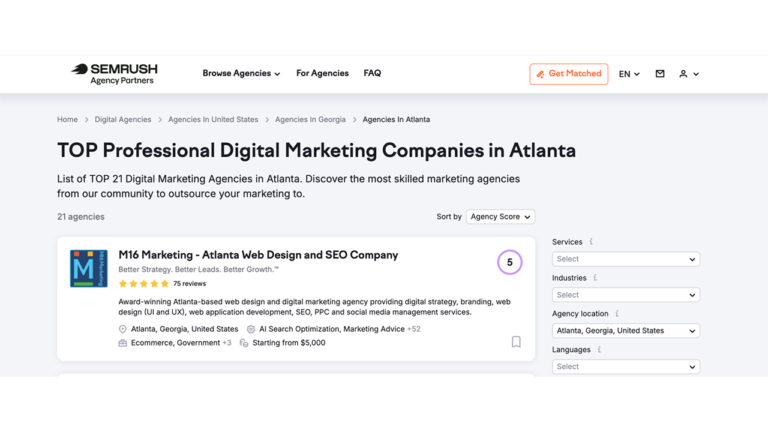Open the M16 Marketing agency score badge
Image resolution: width=768 pixels, height=432 pixels.
pos(509,263)
